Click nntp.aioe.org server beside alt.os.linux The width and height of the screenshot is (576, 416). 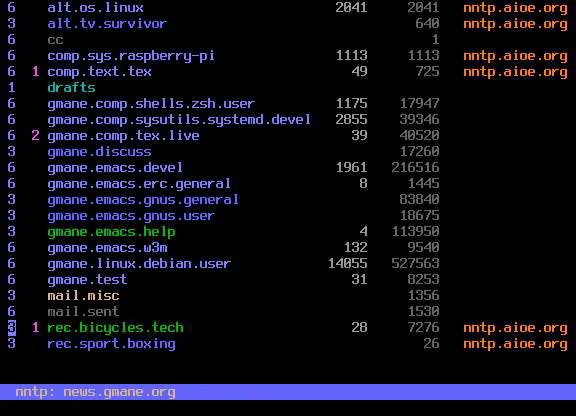coord(515,8)
